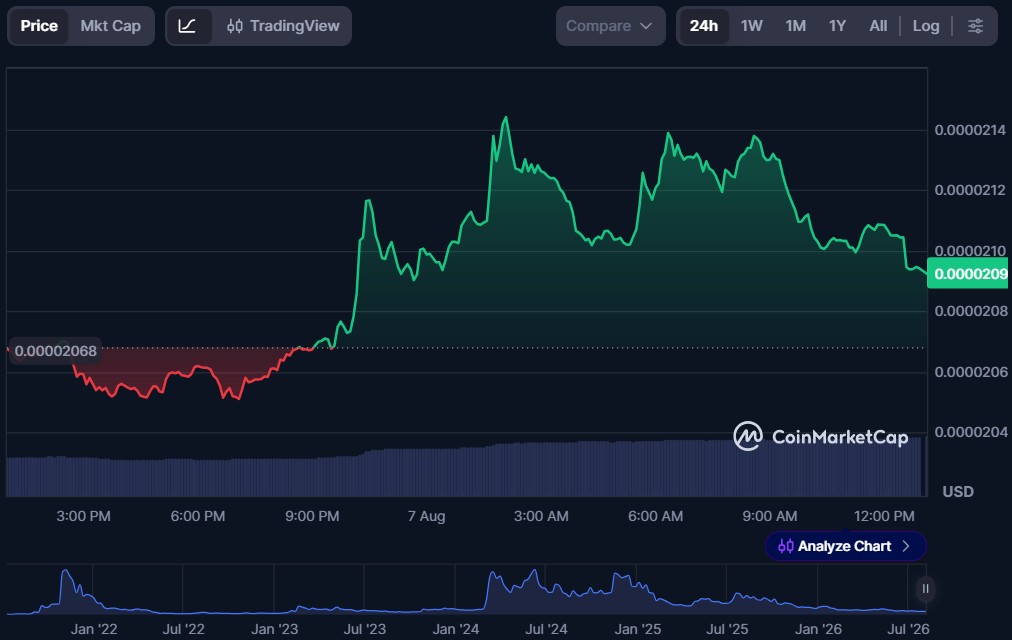
Task: Switch to the Mkt Cap tab
Action: pos(110,26)
